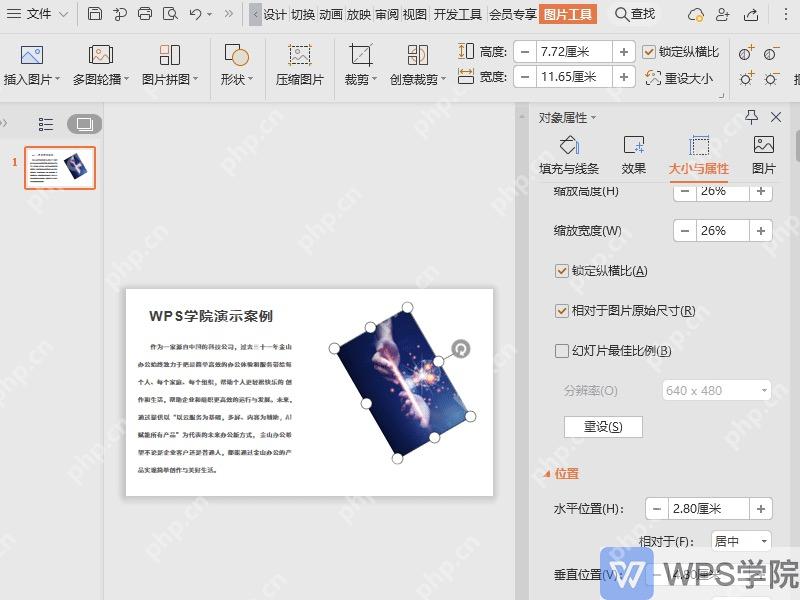Increase 高度 value with plus
The image size is (800, 600).
coord(623,52)
